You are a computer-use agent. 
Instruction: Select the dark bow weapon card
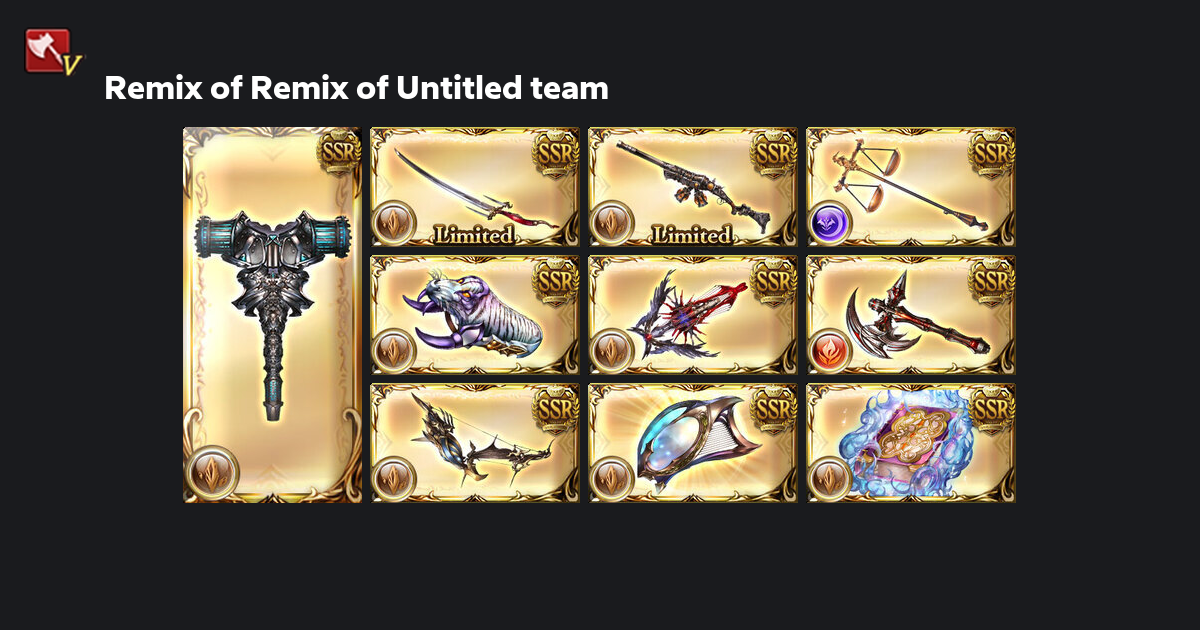475,443
